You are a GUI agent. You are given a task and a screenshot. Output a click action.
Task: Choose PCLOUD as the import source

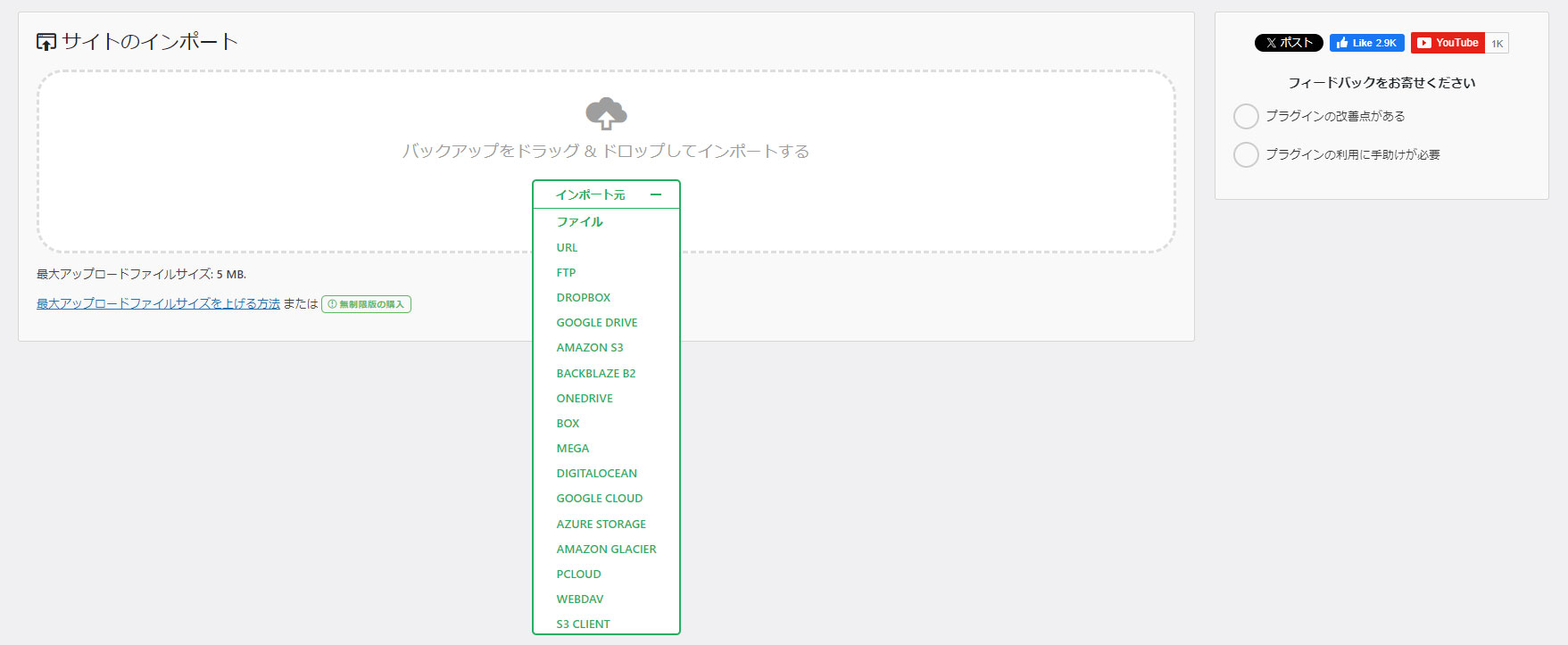[579, 574]
